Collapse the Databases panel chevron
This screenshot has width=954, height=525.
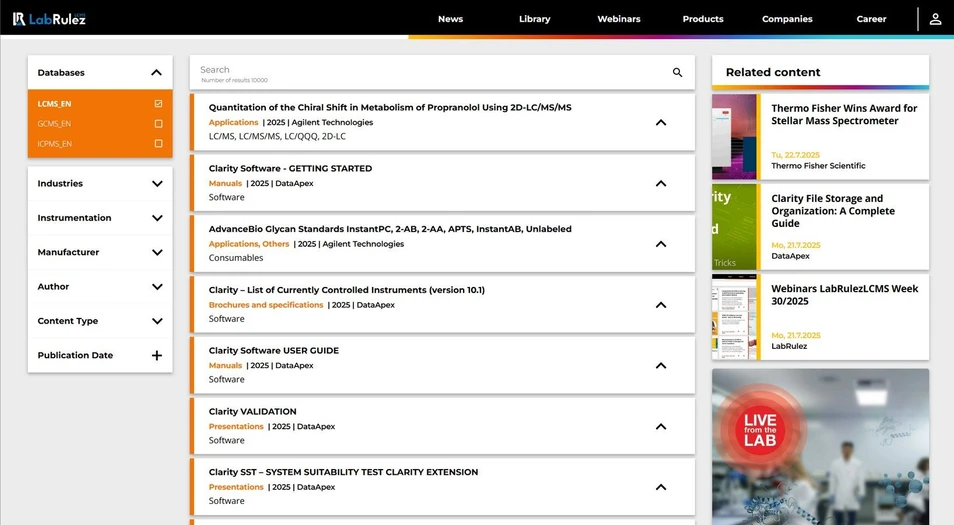pos(157,72)
